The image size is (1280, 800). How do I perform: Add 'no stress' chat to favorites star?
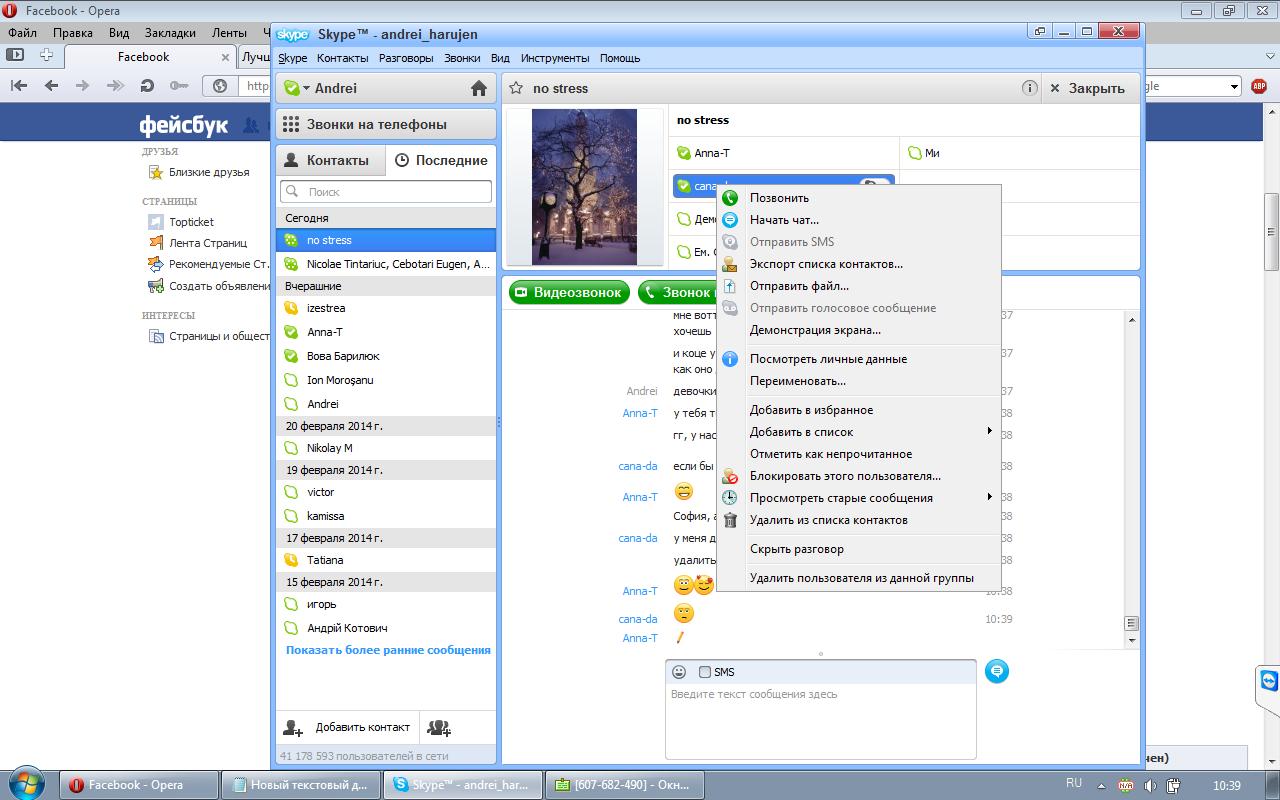point(516,88)
